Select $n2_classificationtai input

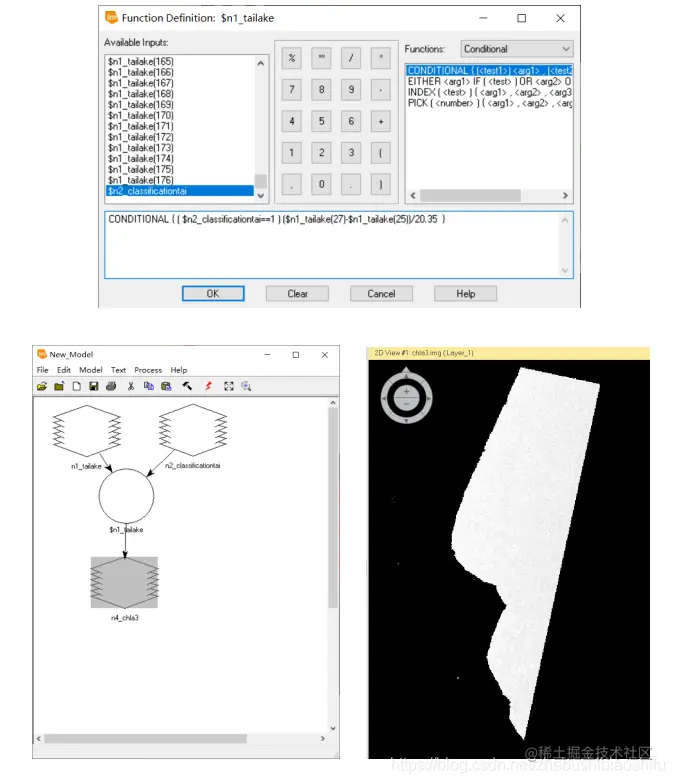click(180, 191)
